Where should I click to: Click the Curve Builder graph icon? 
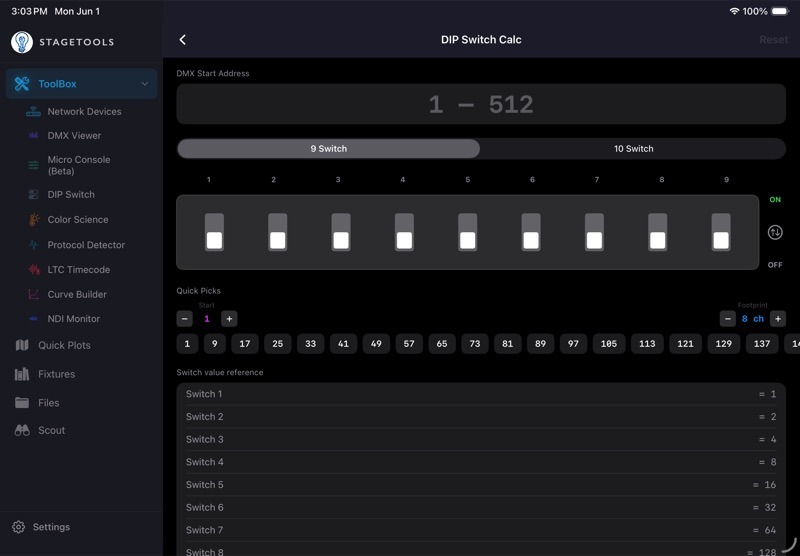34,294
